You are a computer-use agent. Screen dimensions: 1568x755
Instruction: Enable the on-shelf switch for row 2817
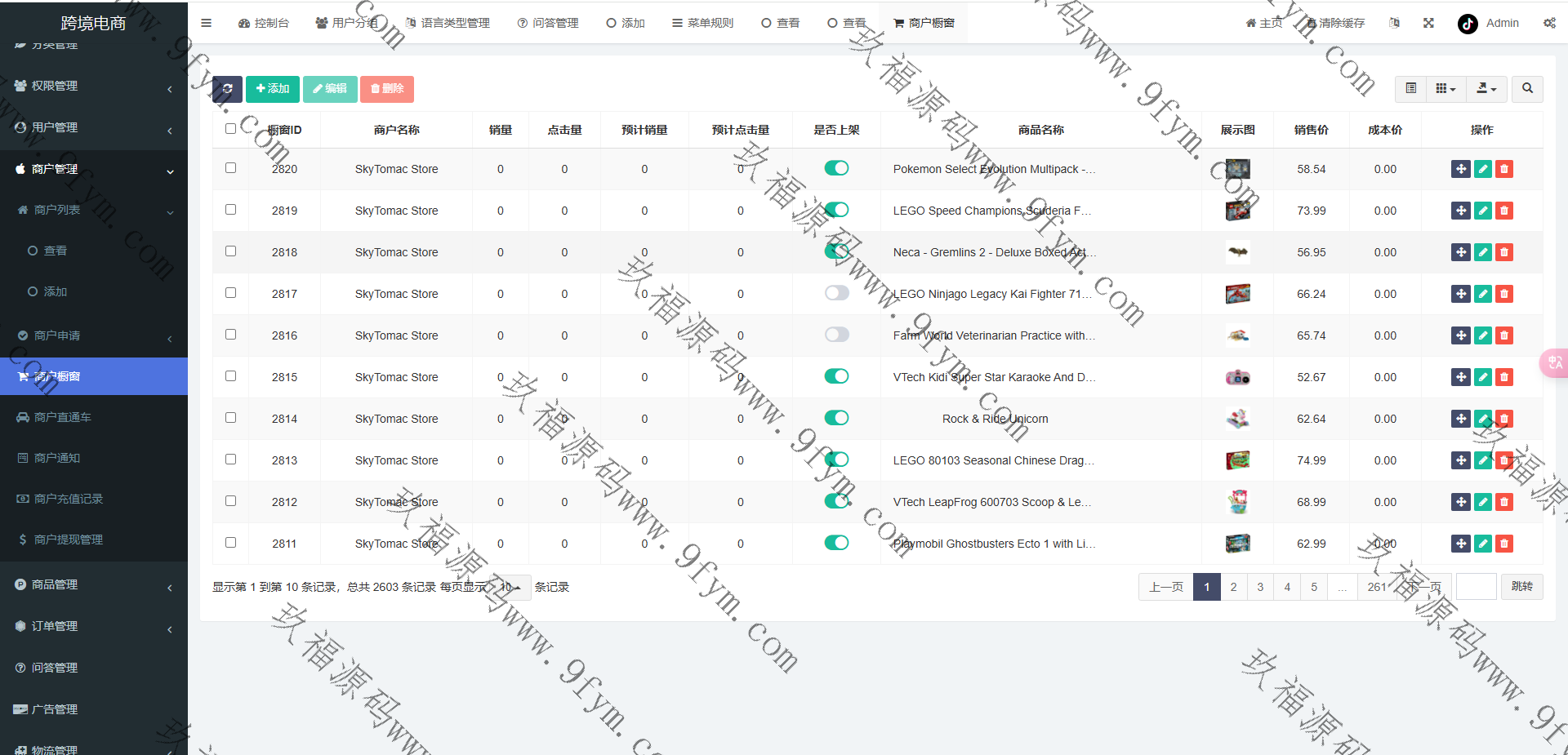(836, 293)
